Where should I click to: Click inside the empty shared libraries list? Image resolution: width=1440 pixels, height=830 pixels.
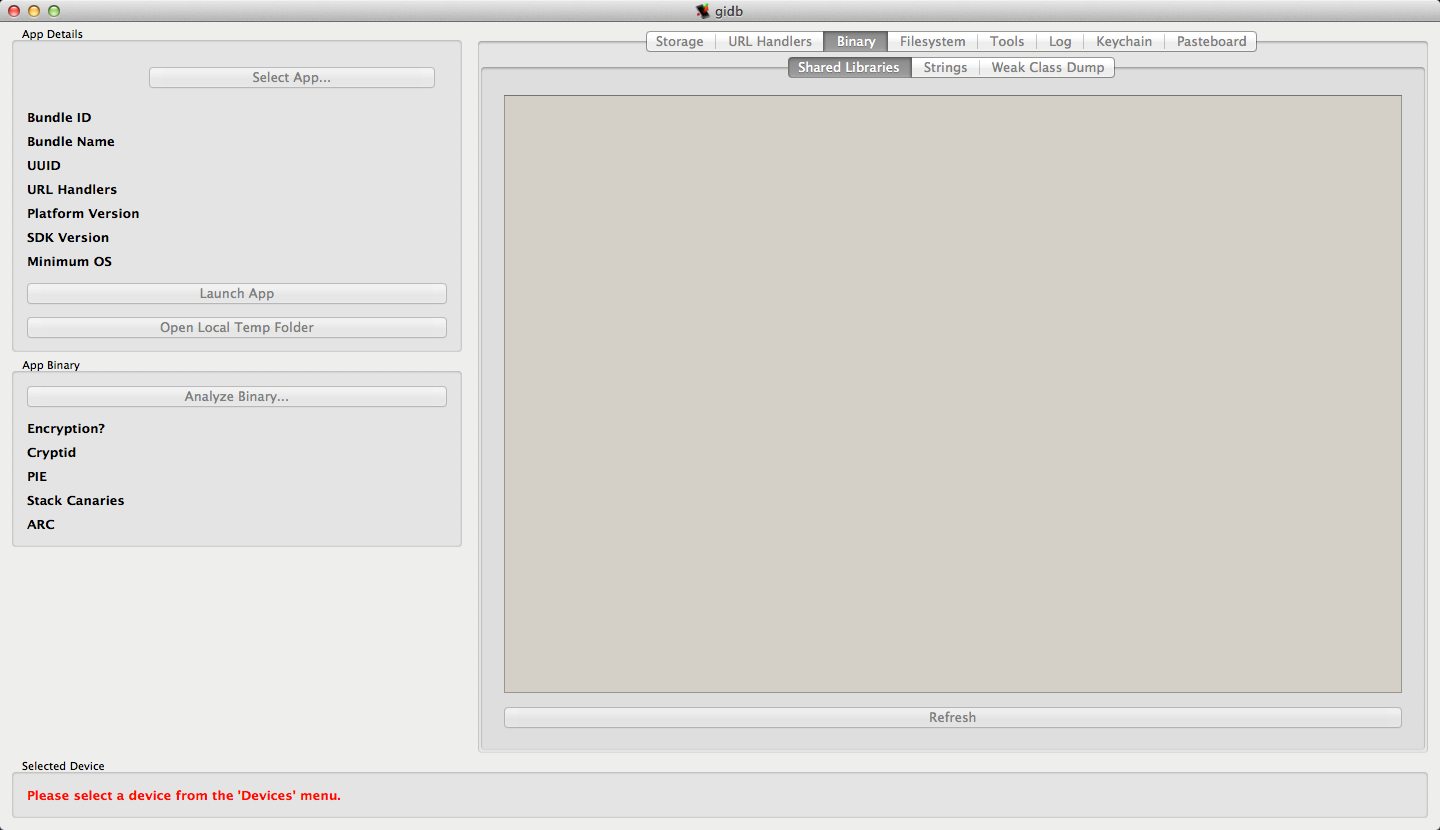pos(952,393)
